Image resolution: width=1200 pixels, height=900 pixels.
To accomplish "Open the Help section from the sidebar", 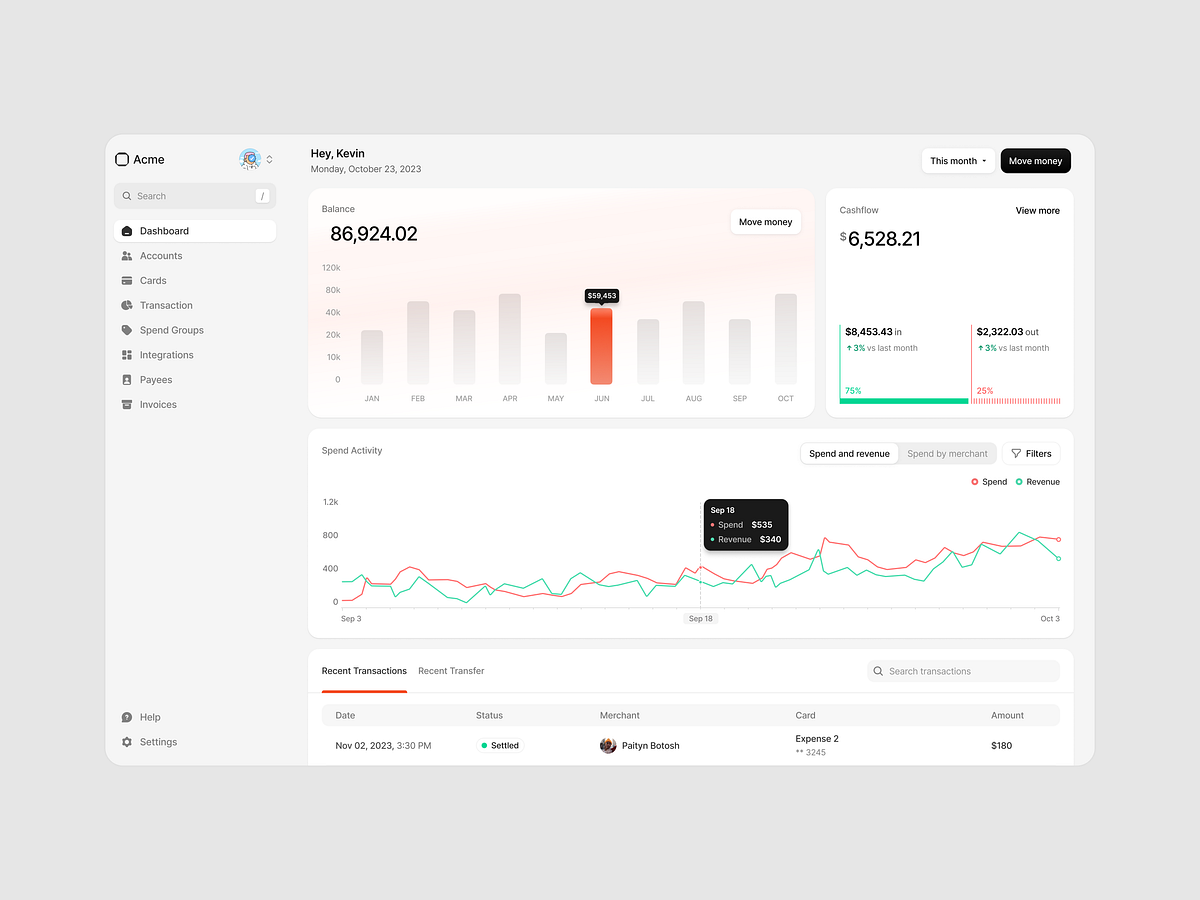I will [x=128, y=717].
